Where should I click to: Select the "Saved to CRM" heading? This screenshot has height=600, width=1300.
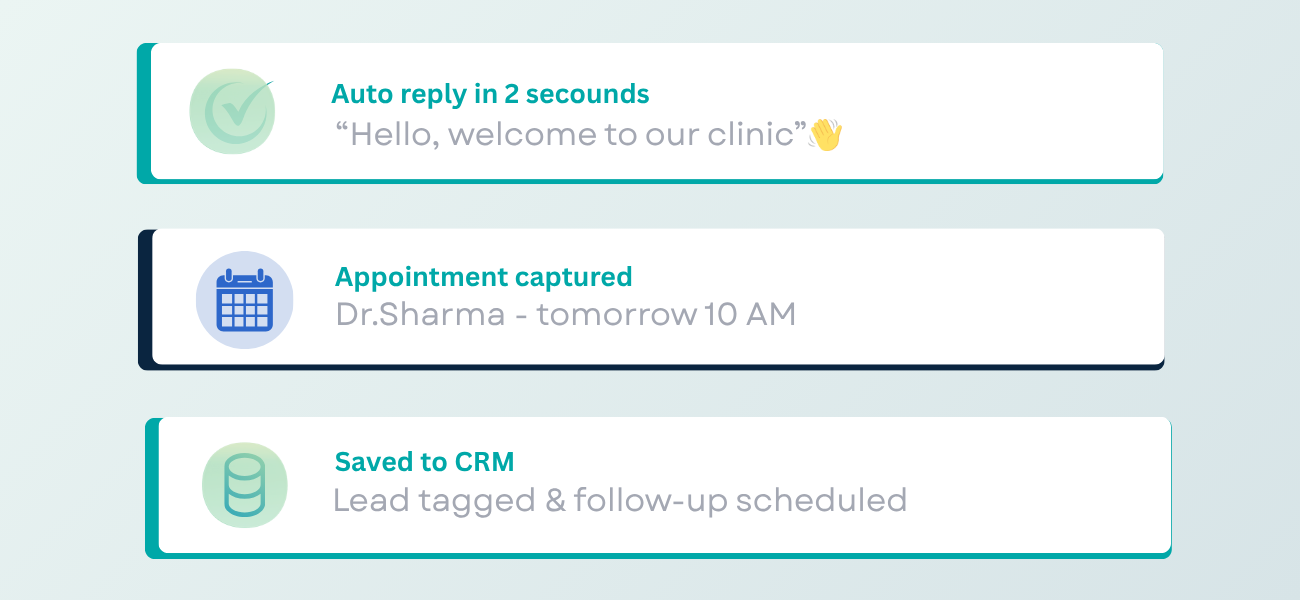click(x=424, y=462)
